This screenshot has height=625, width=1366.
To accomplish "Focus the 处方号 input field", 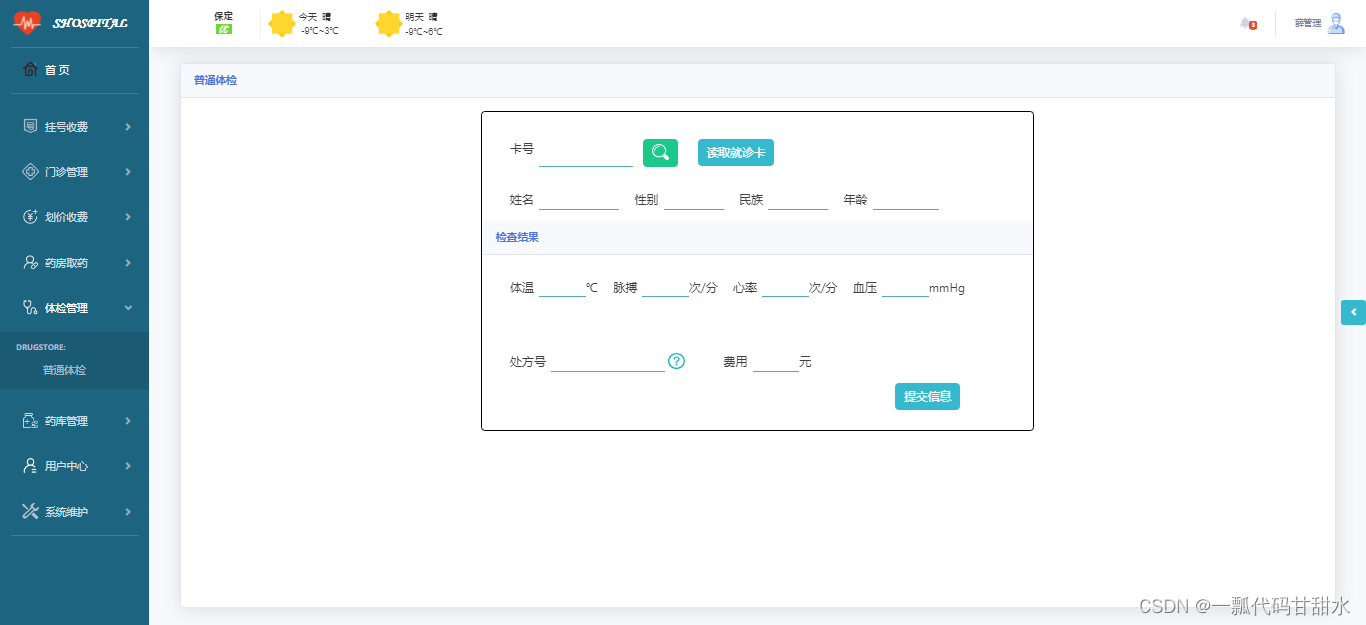I will 608,362.
